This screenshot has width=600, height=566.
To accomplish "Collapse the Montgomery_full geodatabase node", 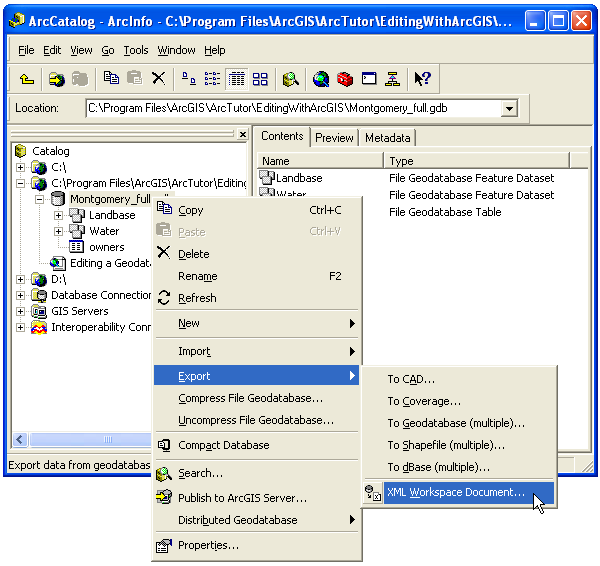I will tap(39, 199).
